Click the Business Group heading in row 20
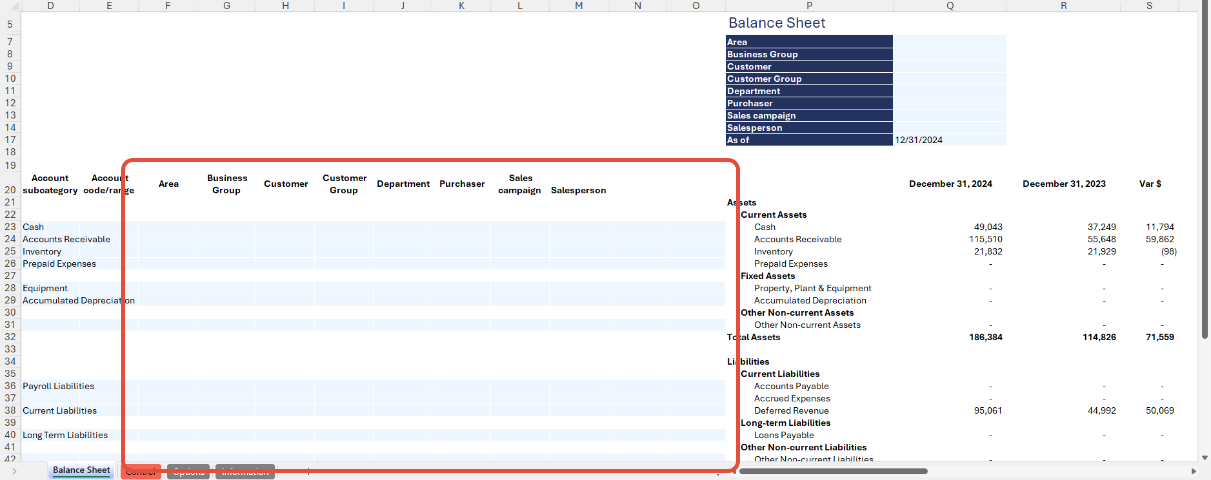 [x=227, y=184]
